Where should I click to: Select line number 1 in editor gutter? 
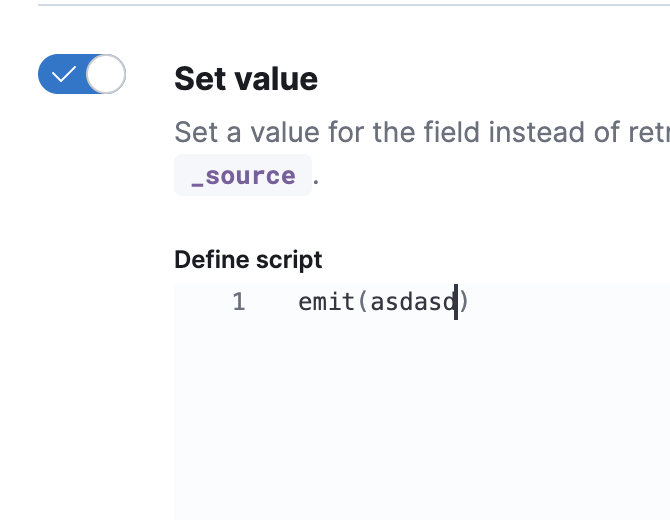(238, 301)
